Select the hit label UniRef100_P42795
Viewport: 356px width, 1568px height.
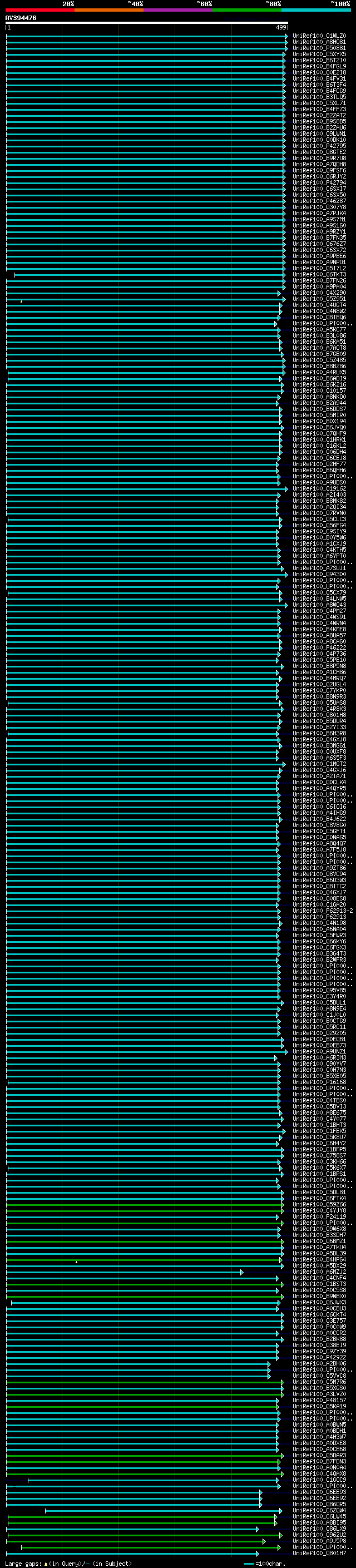[x=319, y=146]
